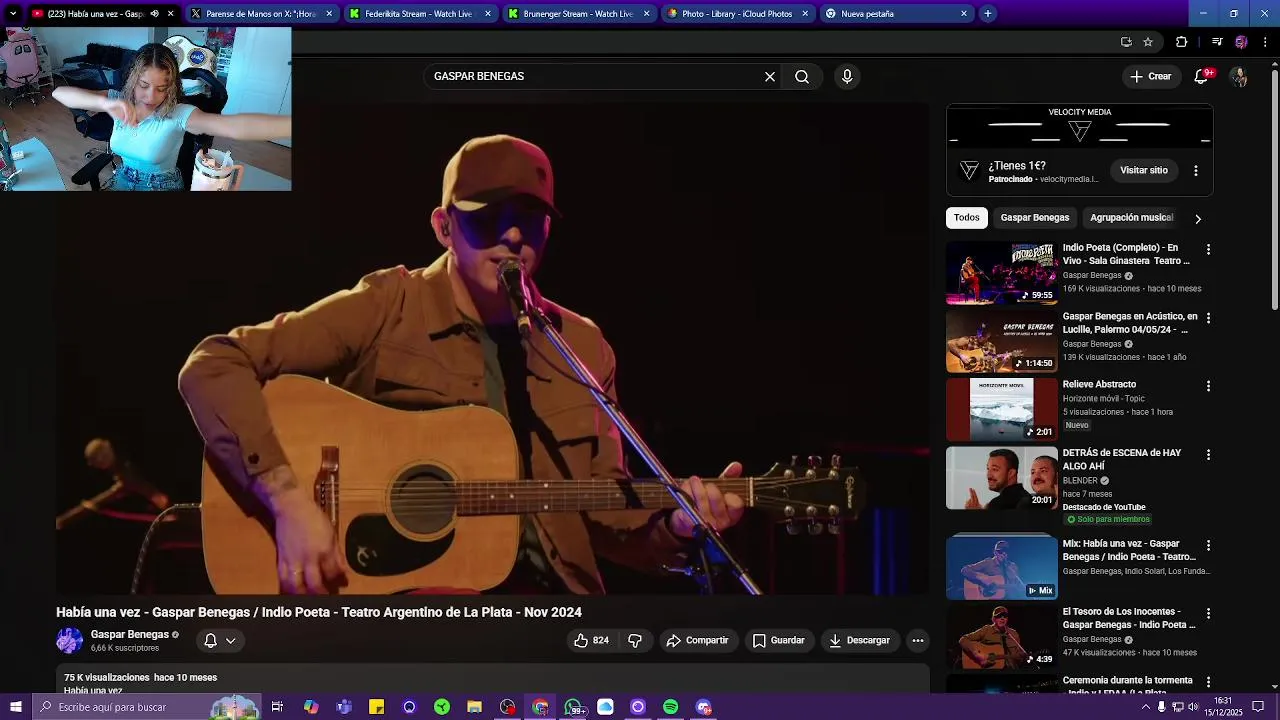This screenshot has height=720, width=1280.
Task: Expand the notification bell subscription dropdown
Action: (x=231, y=641)
